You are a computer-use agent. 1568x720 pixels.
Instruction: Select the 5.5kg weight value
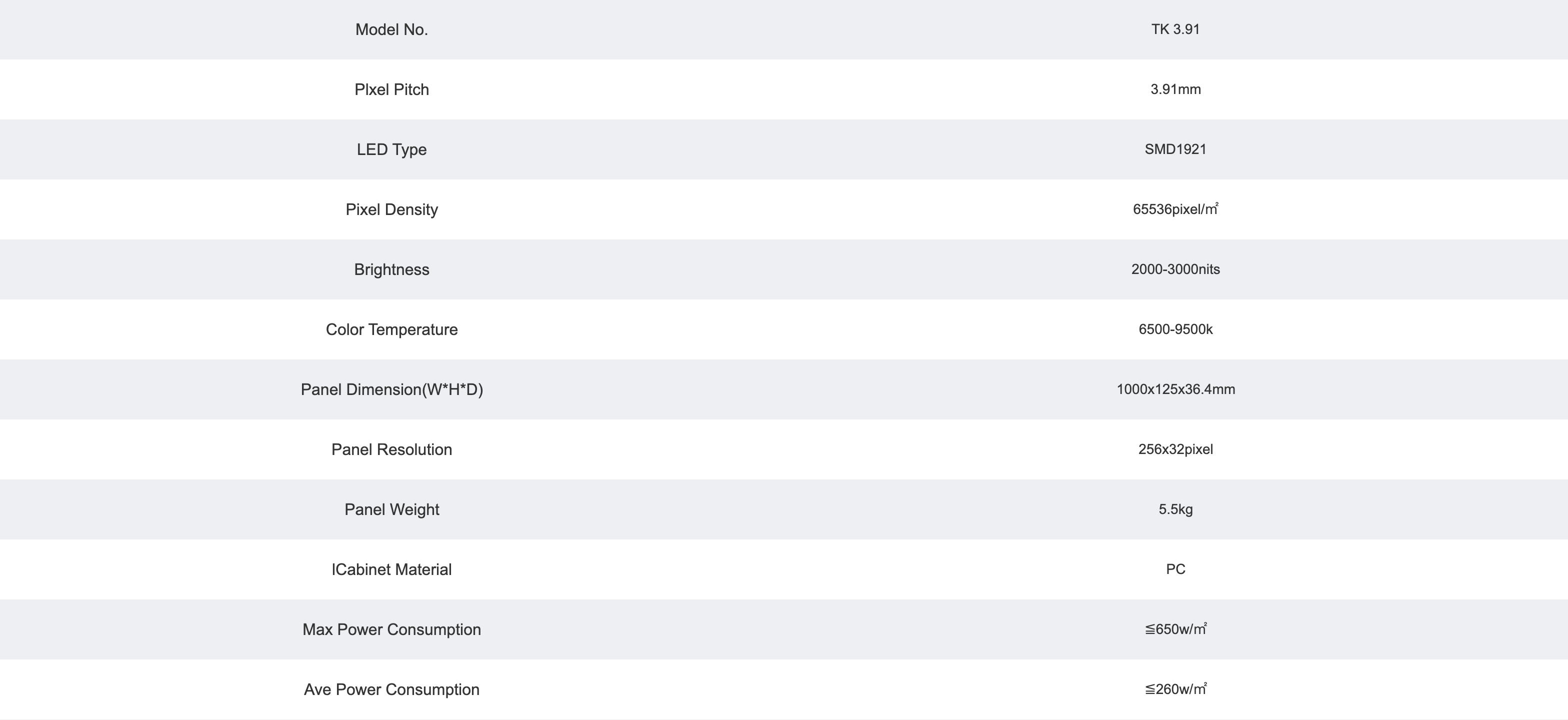pos(1175,509)
